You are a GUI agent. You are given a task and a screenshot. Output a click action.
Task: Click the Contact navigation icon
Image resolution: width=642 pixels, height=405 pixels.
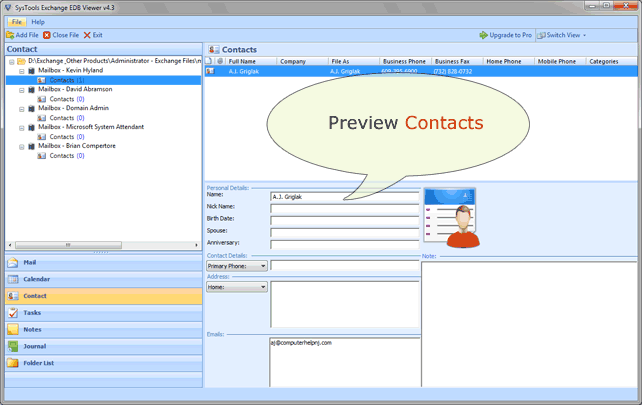click(x=13, y=296)
